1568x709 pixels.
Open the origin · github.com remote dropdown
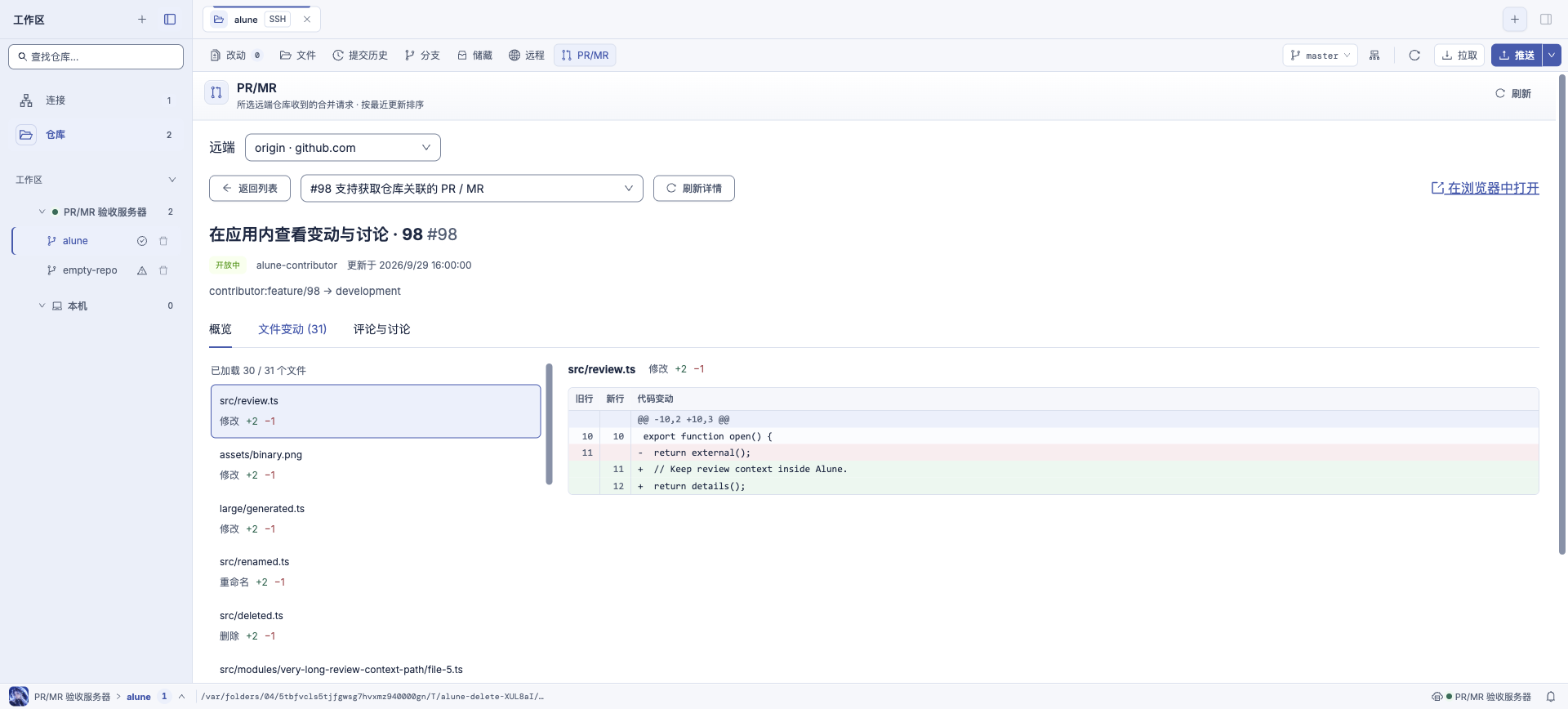pos(343,148)
